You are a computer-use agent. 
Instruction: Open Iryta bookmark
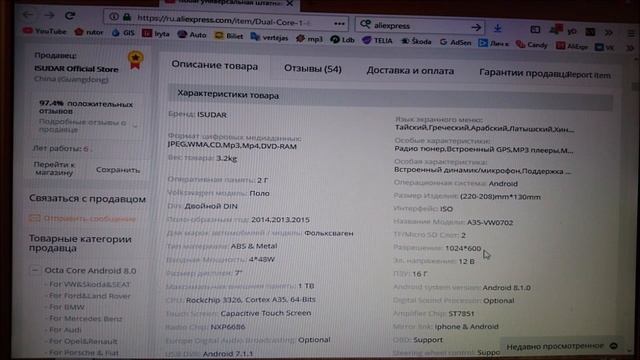point(156,34)
